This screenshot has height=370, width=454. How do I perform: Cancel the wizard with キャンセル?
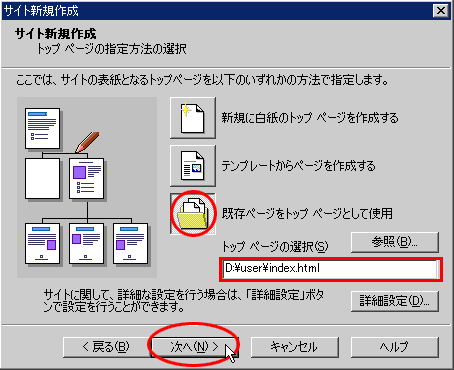click(x=295, y=347)
